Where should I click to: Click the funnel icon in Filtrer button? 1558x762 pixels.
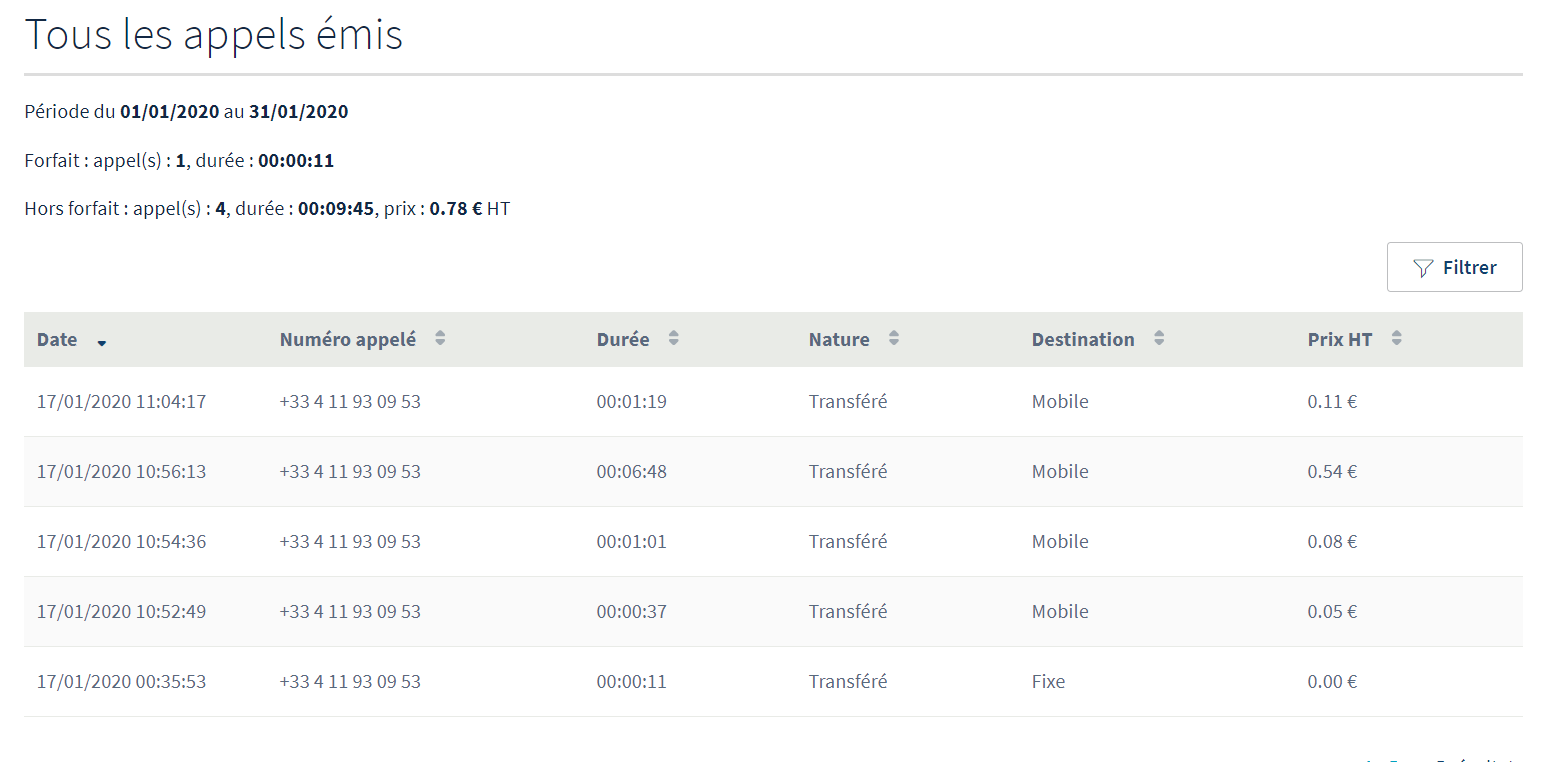pos(1423,268)
